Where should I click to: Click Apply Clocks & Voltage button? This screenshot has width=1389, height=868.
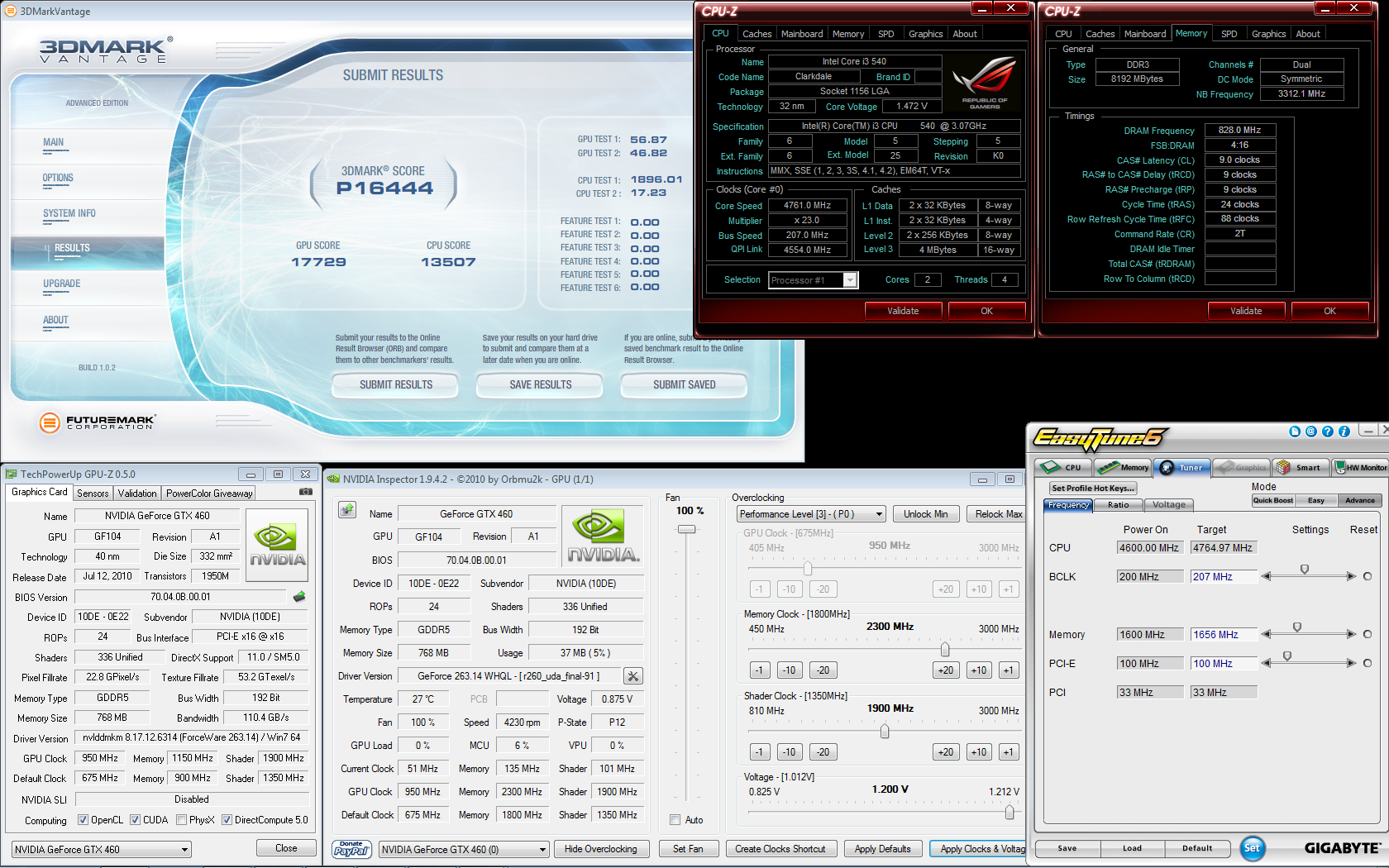977,849
